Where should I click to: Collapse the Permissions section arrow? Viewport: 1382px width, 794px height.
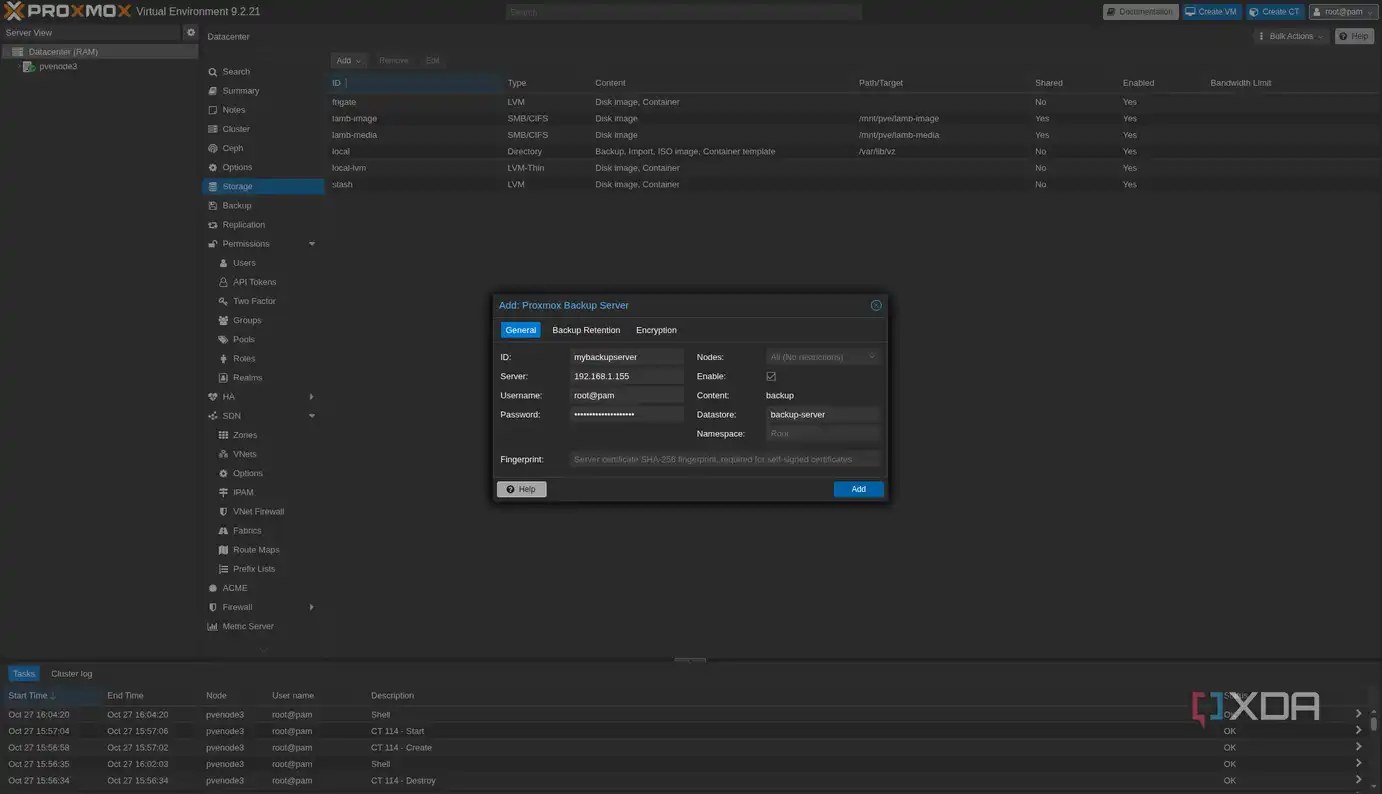click(x=312, y=244)
